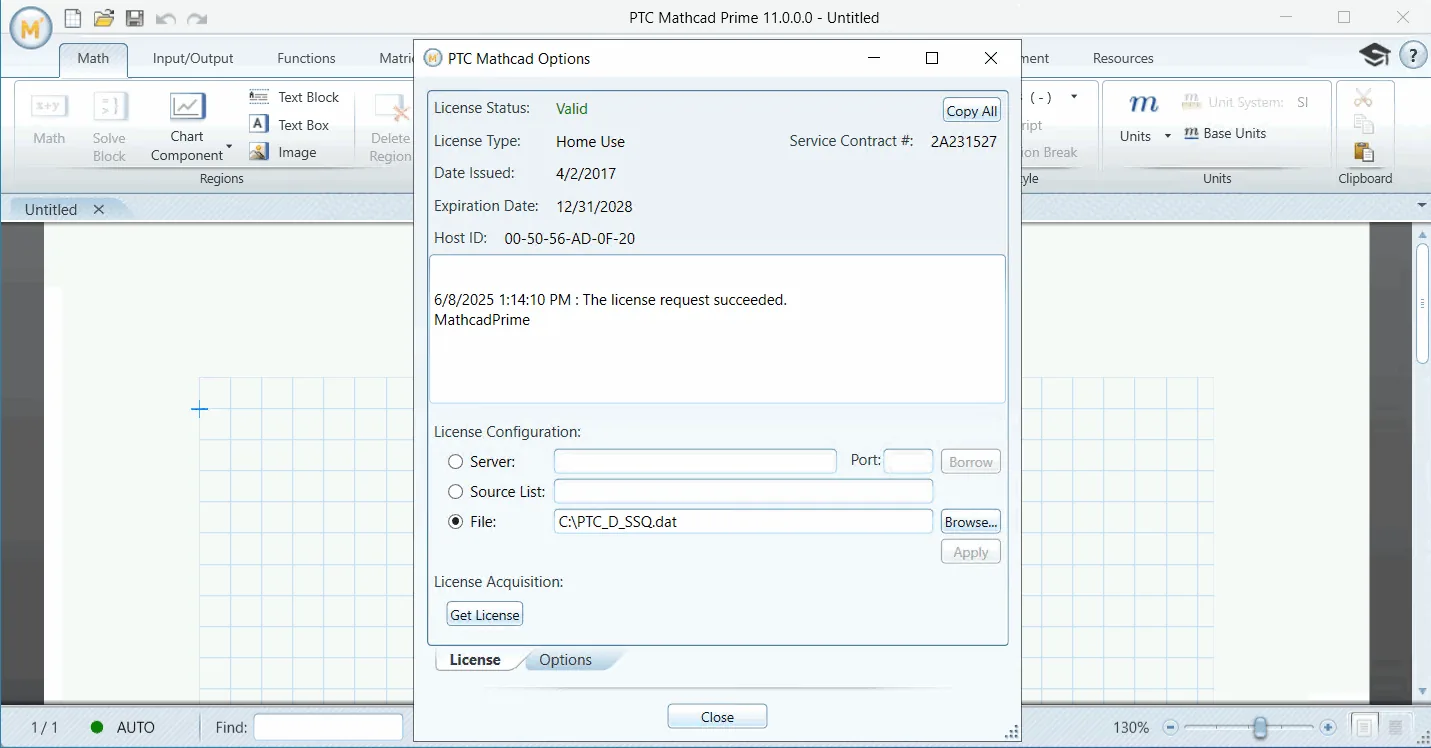Image resolution: width=1431 pixels, height=748 pixels.
Task: Click the Browse... button for license file
Action: 971,522
